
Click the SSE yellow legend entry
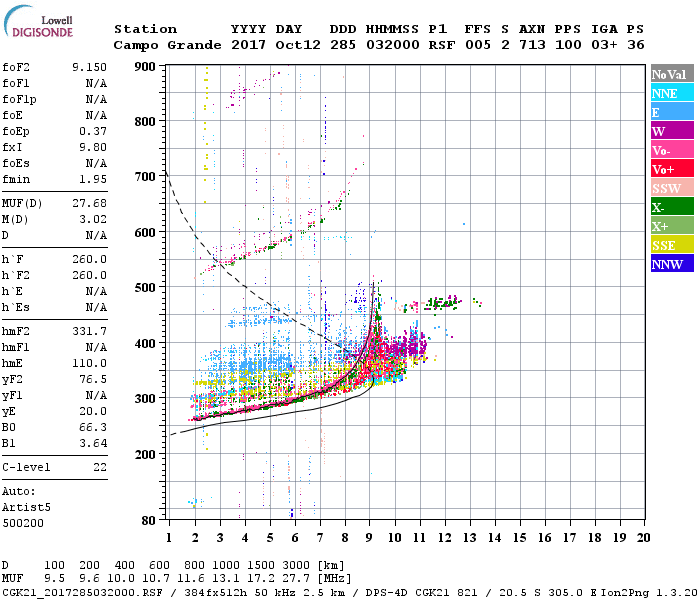670,245
